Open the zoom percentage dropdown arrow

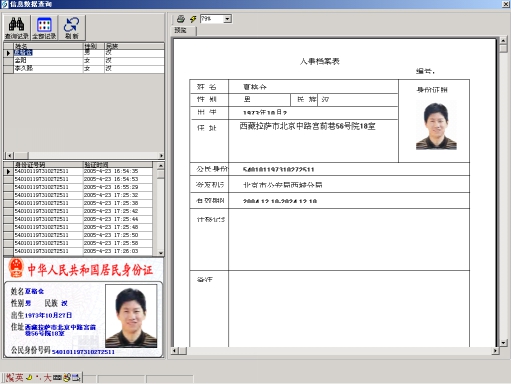coord(228,19)
